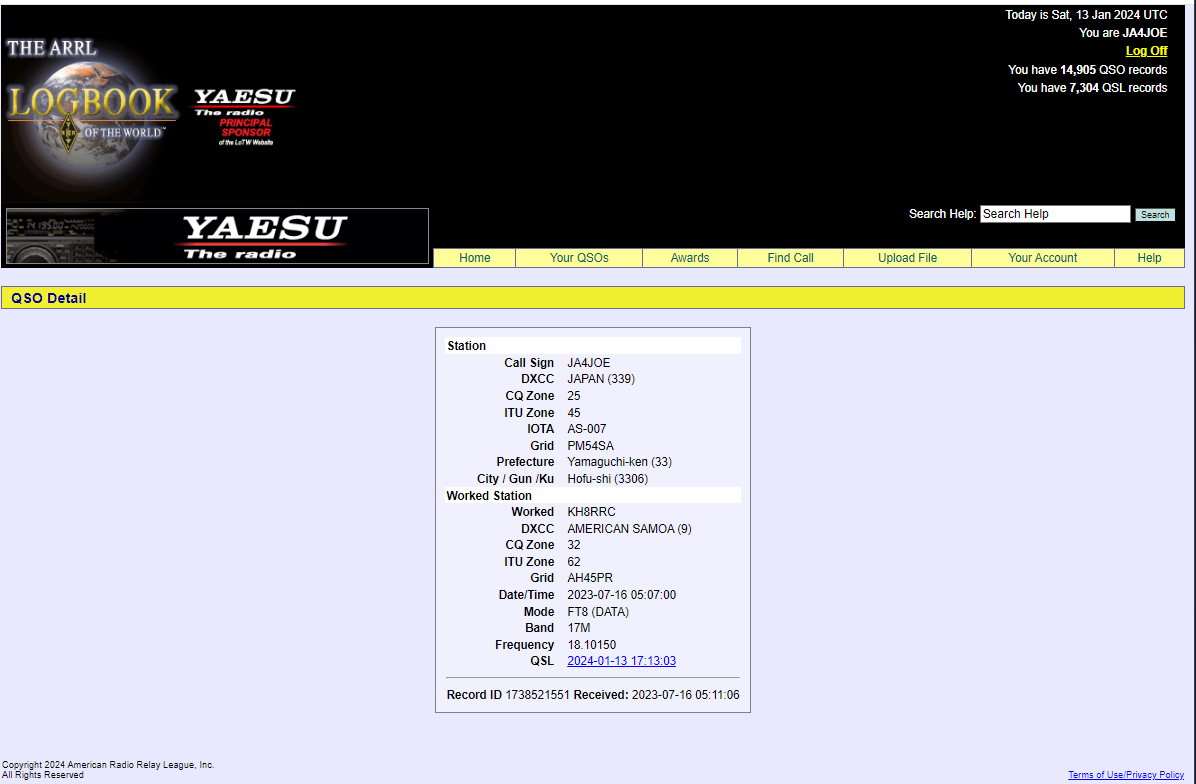Click Received timestamp 2023-07-16 05:11:06
The image size is (1196, 784).
[x=685, y=695]
